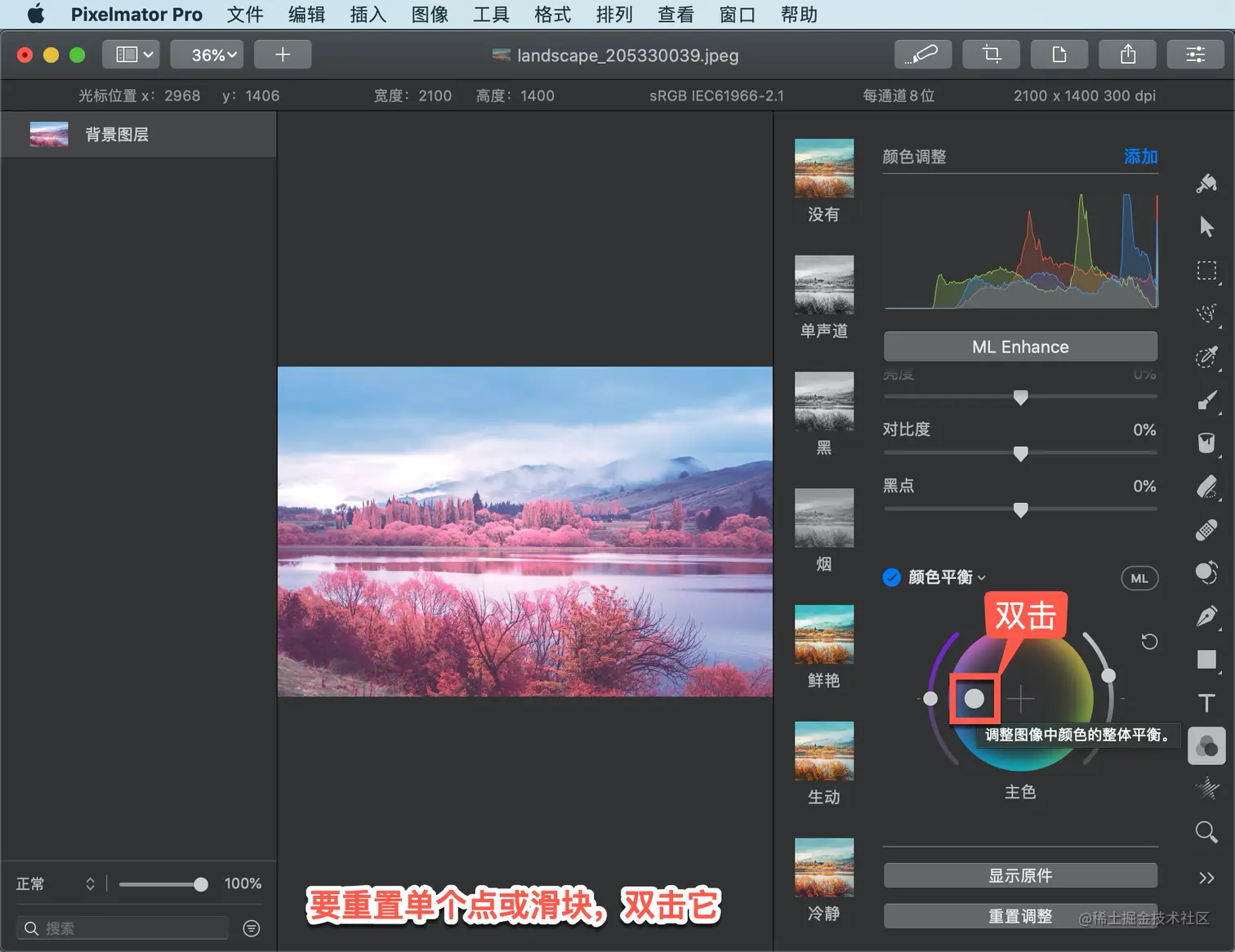This screenshot has height=952, width=1235.
Task: Open the document options toolbar icon
Action: click(1059, 55)
